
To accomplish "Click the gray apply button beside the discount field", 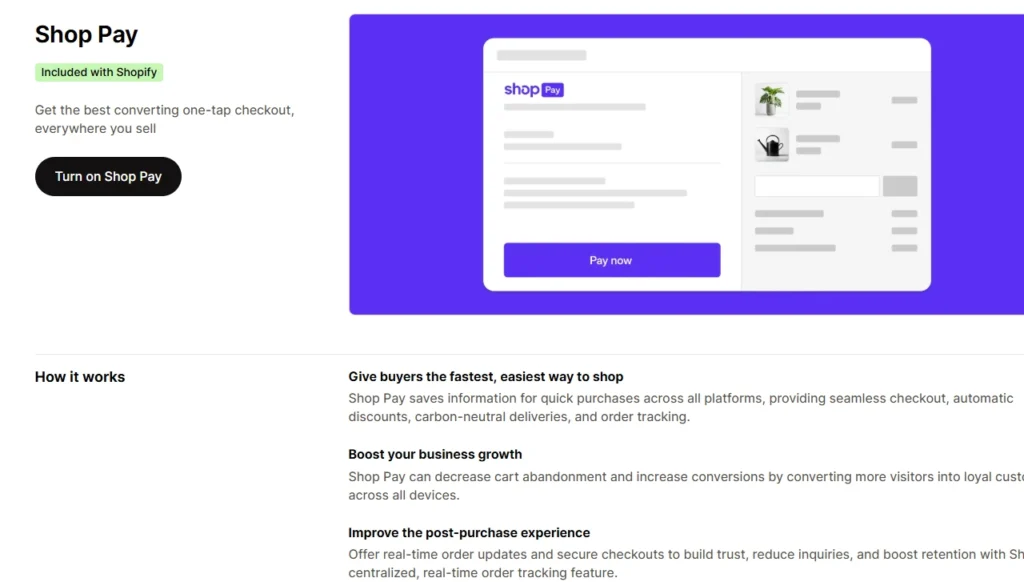I will point(900,185).
